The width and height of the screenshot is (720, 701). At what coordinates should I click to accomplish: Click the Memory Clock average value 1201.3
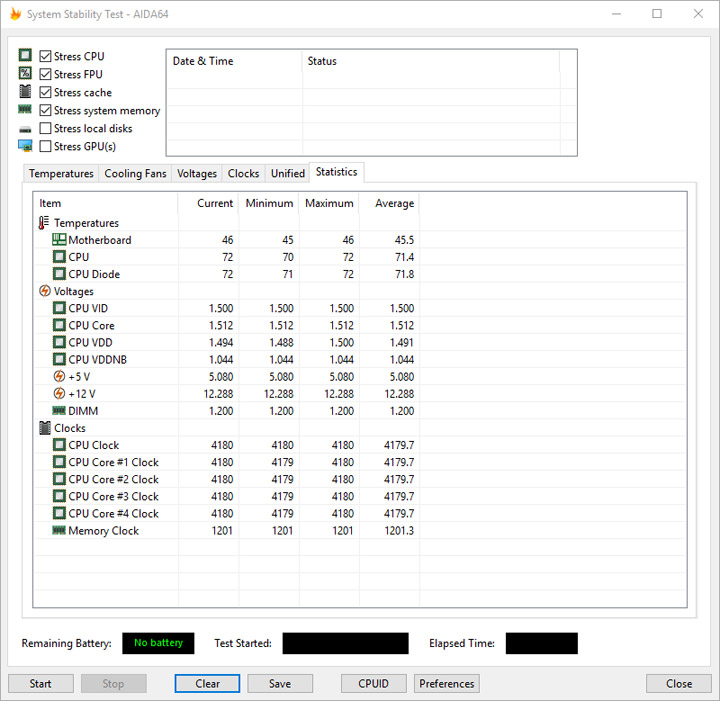399,531
